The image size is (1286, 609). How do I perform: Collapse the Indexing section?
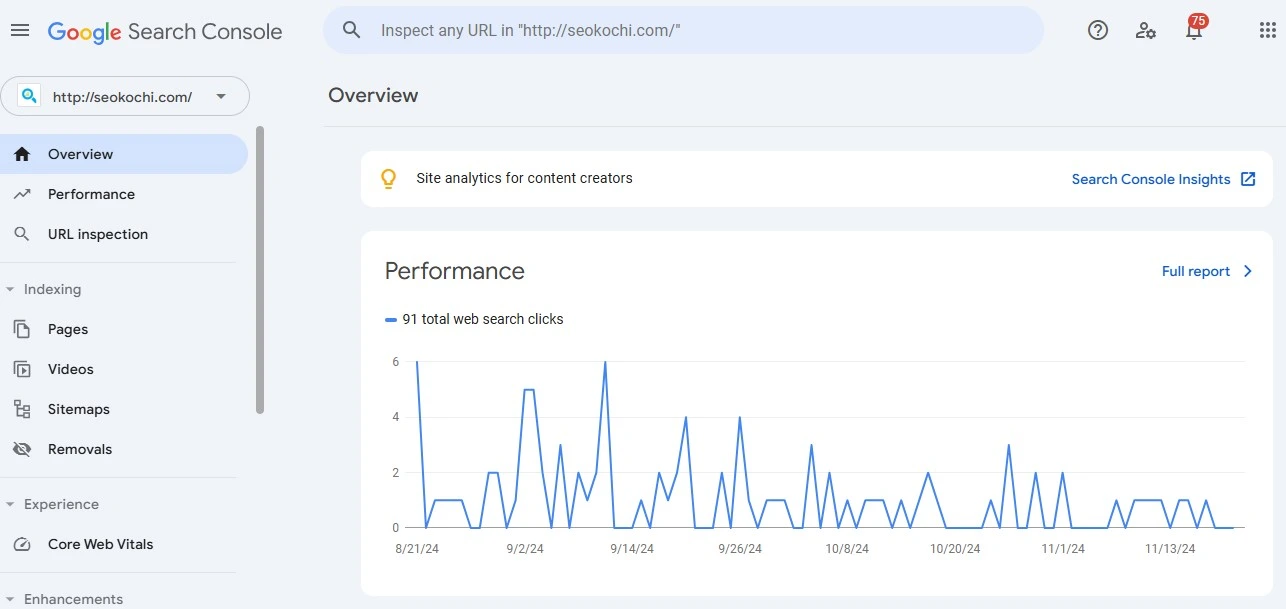[10, 289]
